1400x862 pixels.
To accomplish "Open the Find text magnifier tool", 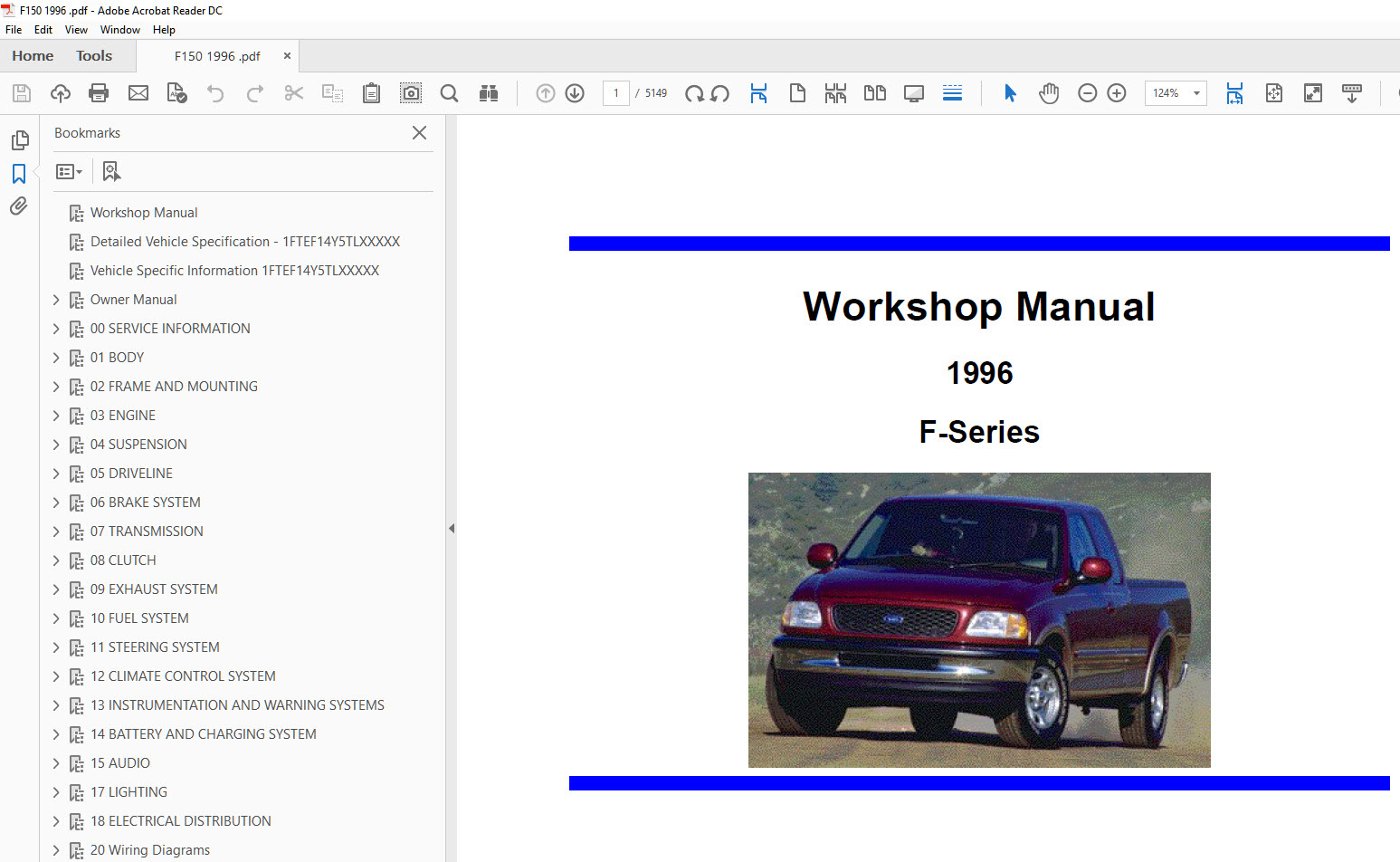I will tap(449, 93).
